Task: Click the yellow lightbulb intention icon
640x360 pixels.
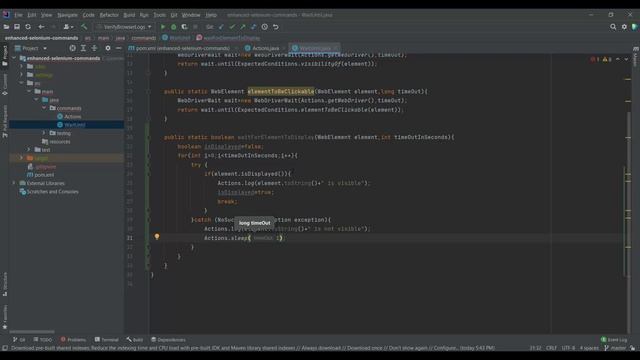Action: point(157,237)
